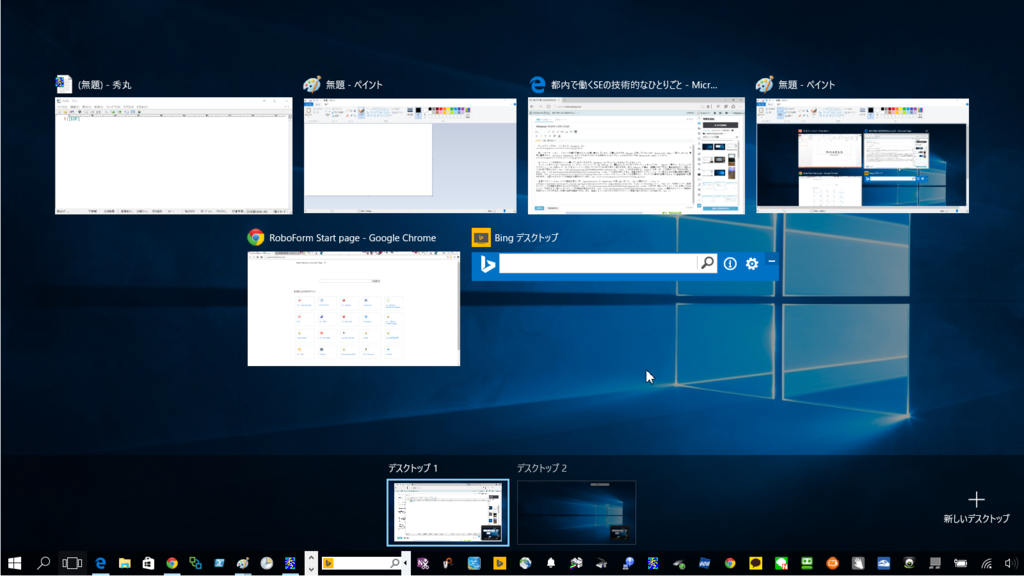The width and height of the screenshot is (1024, 576).
Task: Click the battery tray icon
Action: (x=960, y=563)
